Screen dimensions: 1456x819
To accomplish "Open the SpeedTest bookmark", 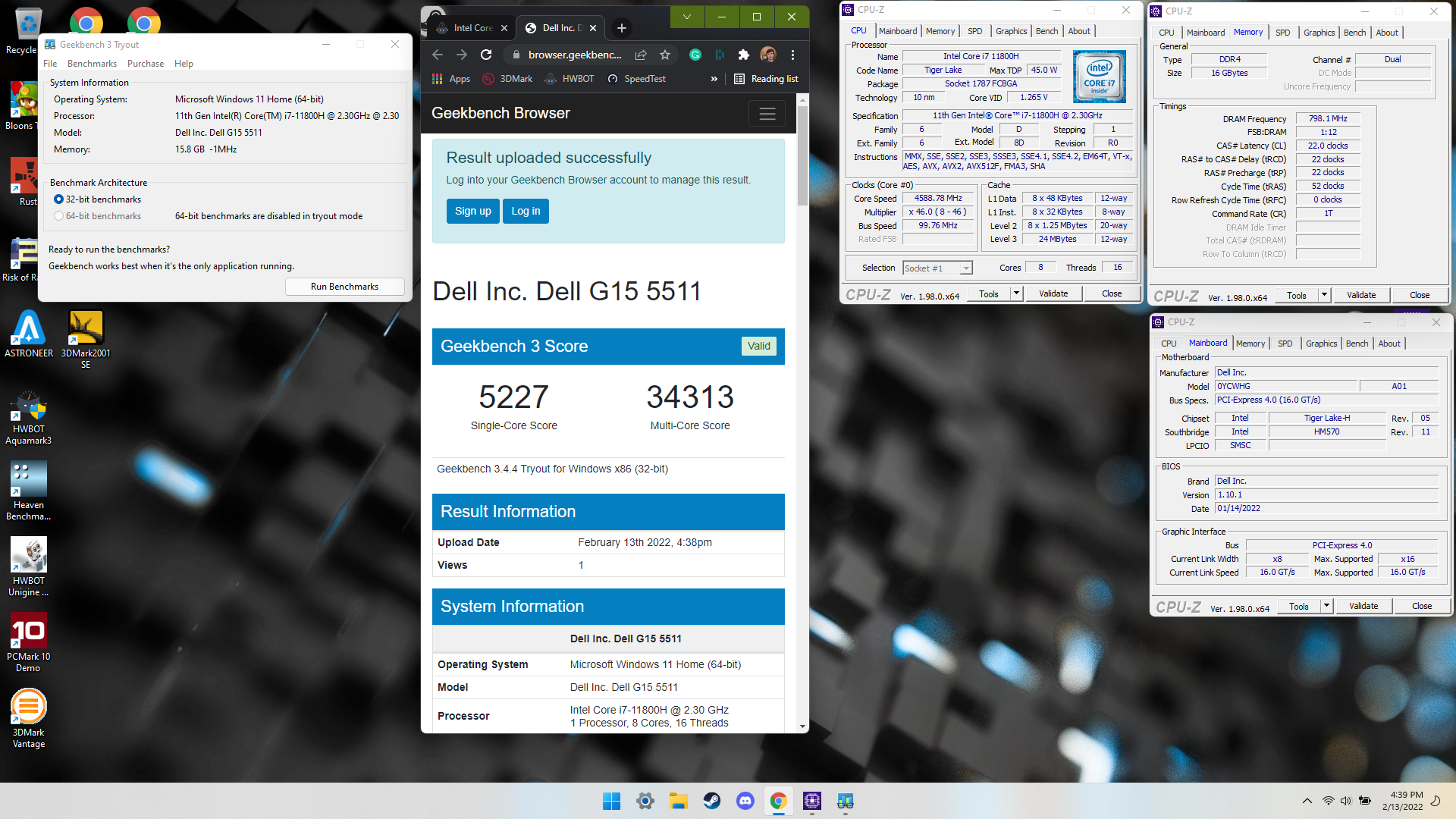I will click(636, 79).
